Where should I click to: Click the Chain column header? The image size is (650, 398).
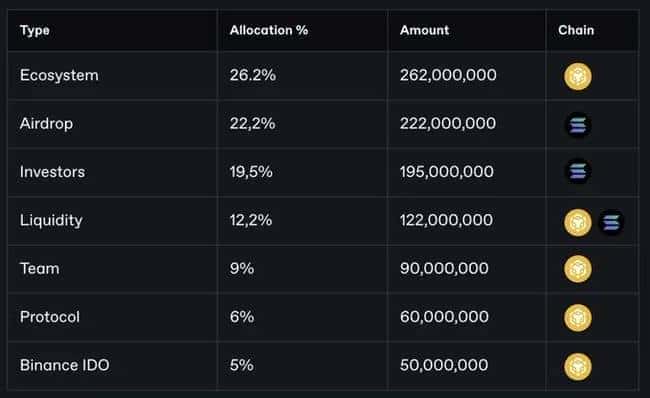point(576,30)
